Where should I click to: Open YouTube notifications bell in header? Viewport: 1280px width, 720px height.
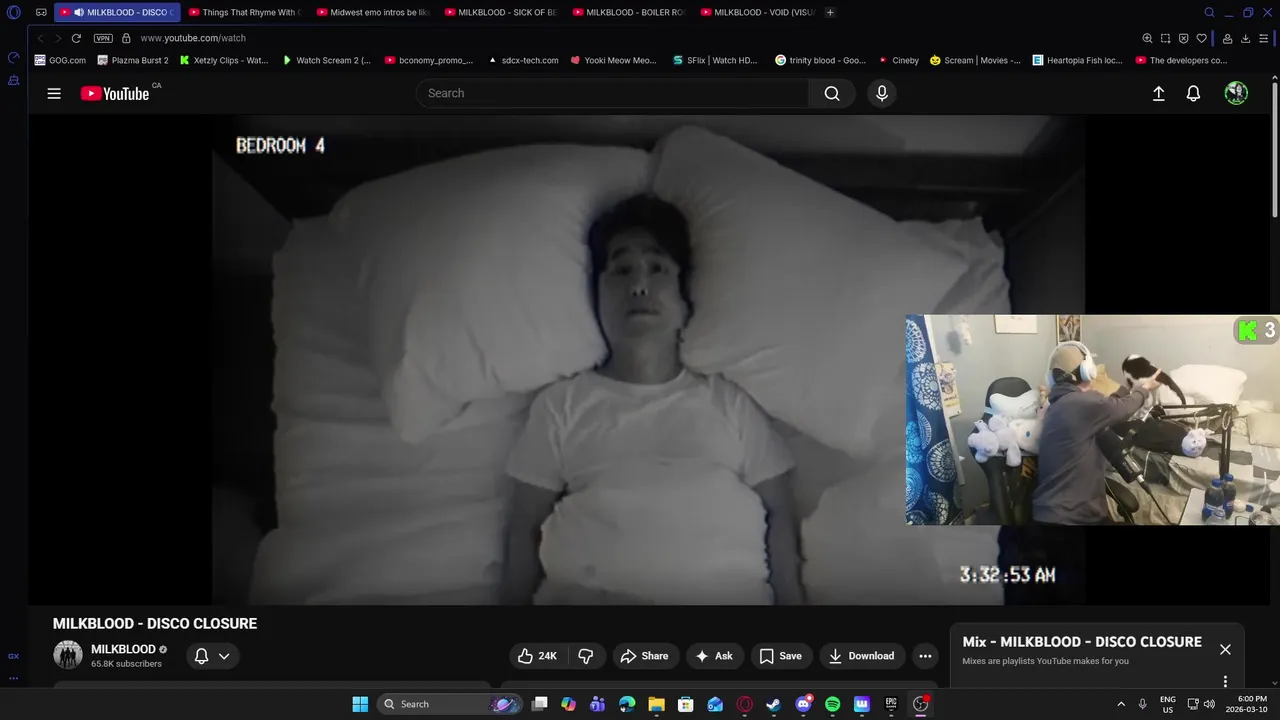tap(1193, 93)
